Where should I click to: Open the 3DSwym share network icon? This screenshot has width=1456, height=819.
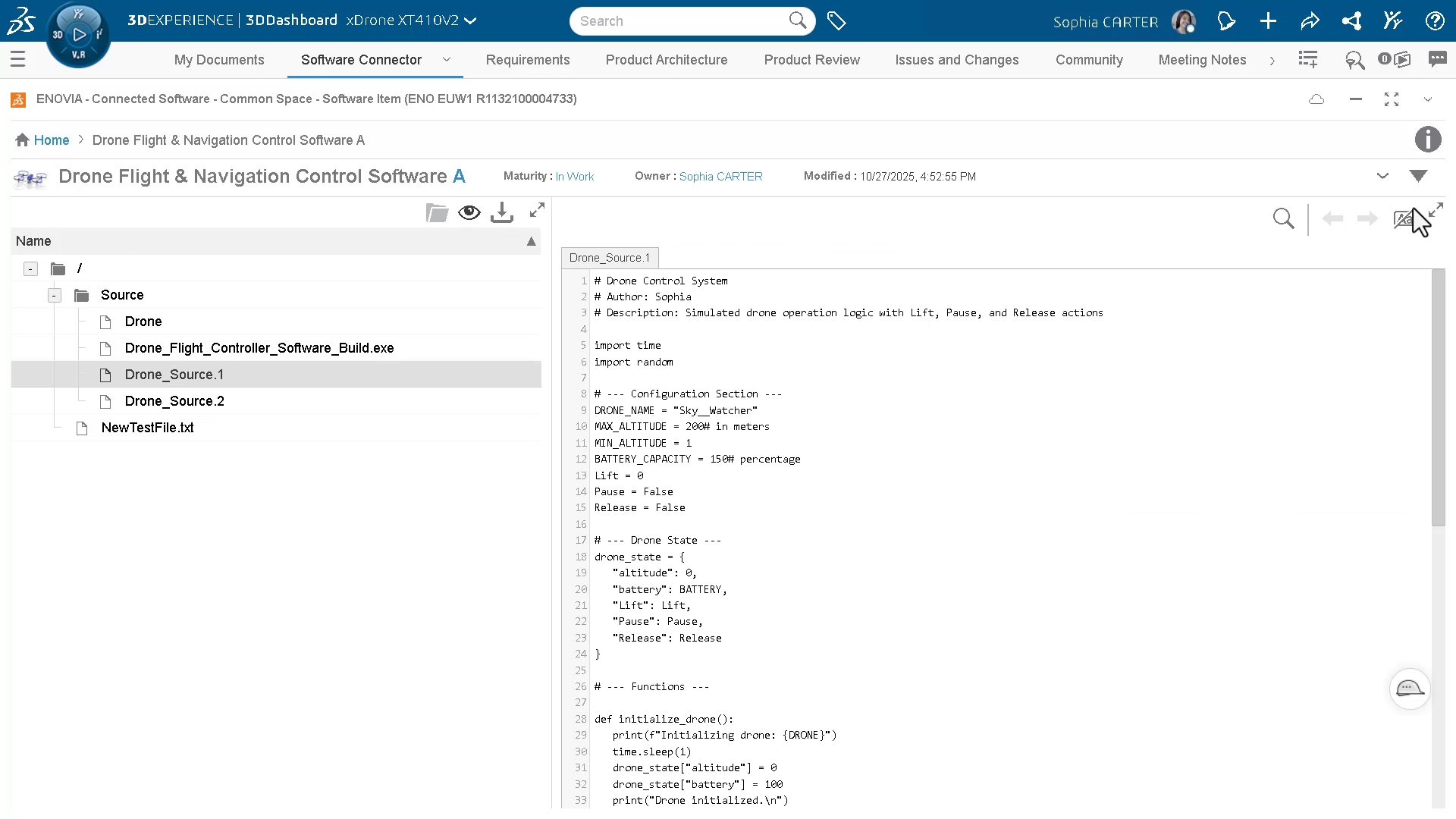(x=1352, y=20)
